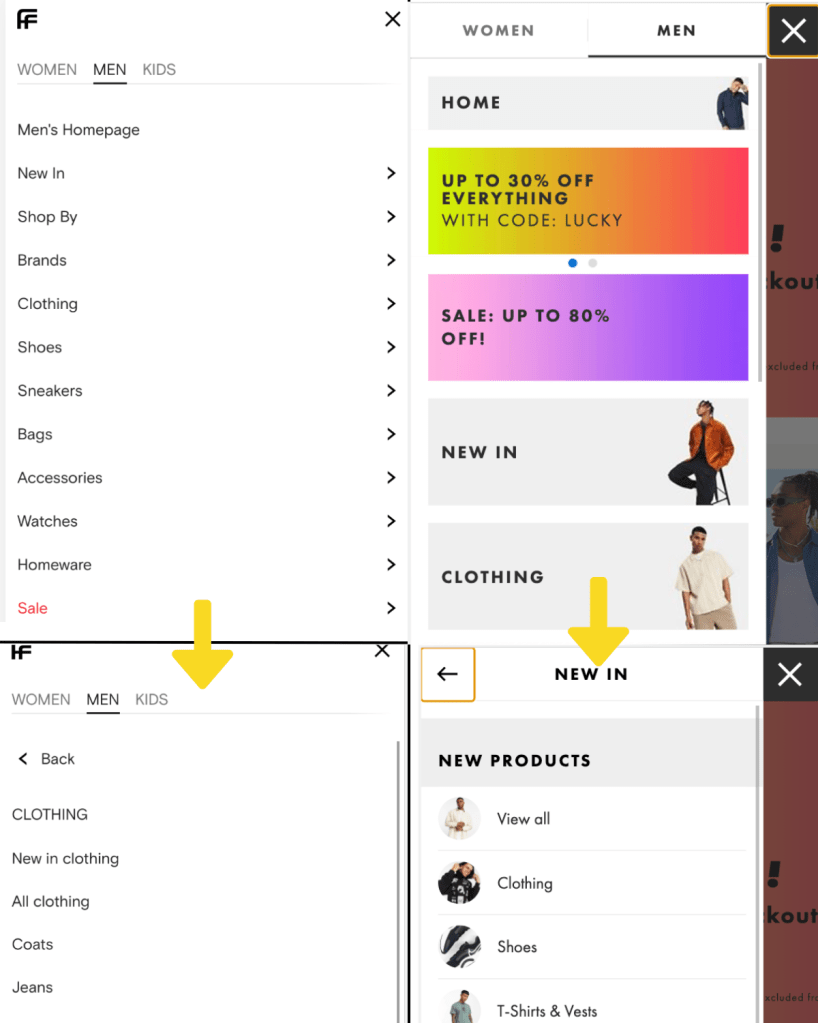Close the top-left navigation menu with X
This screenshot has height=1023, width=818.
pyautogui.click(x=393, y=20)
